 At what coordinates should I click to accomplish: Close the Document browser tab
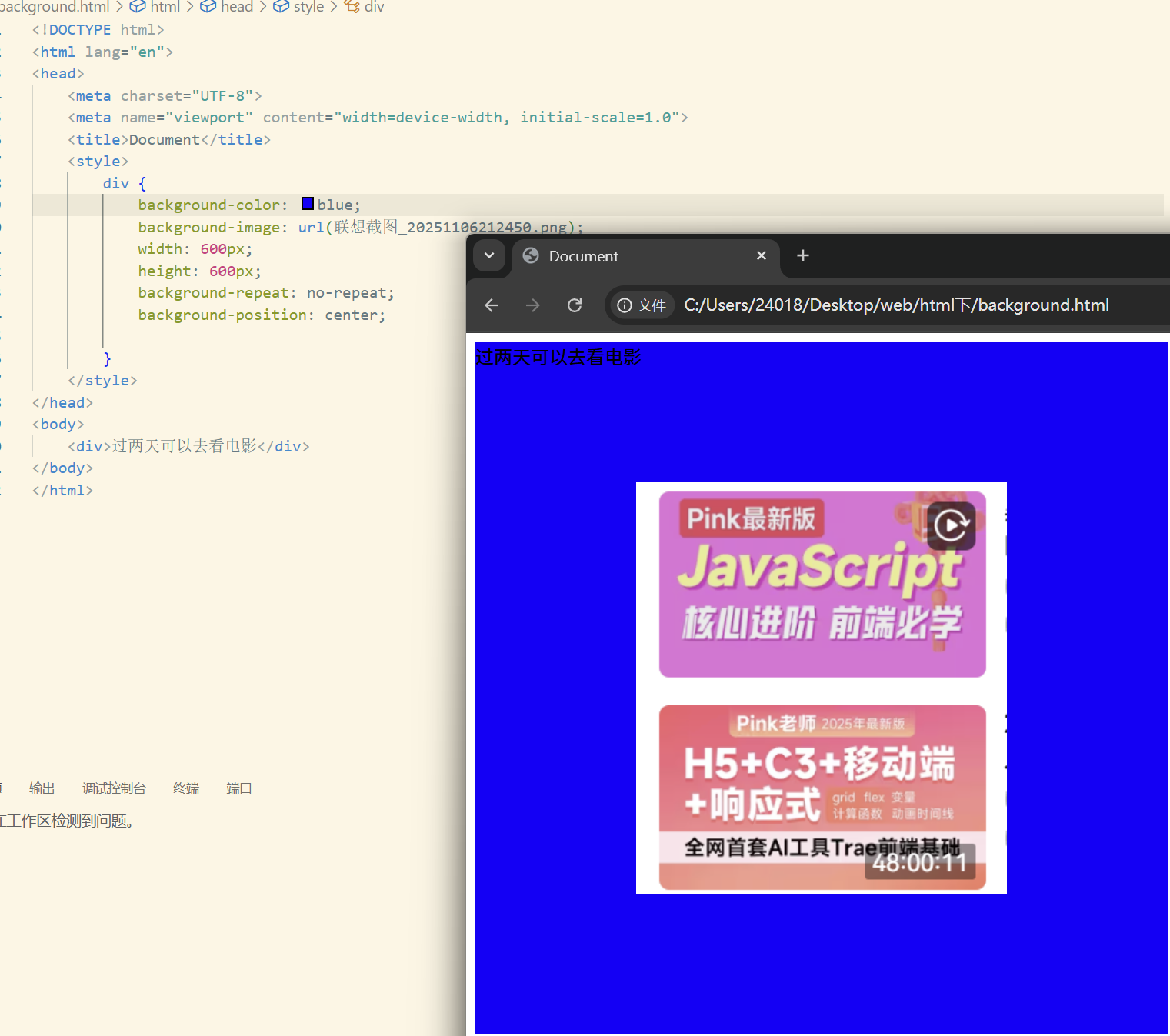click(762, 255)
